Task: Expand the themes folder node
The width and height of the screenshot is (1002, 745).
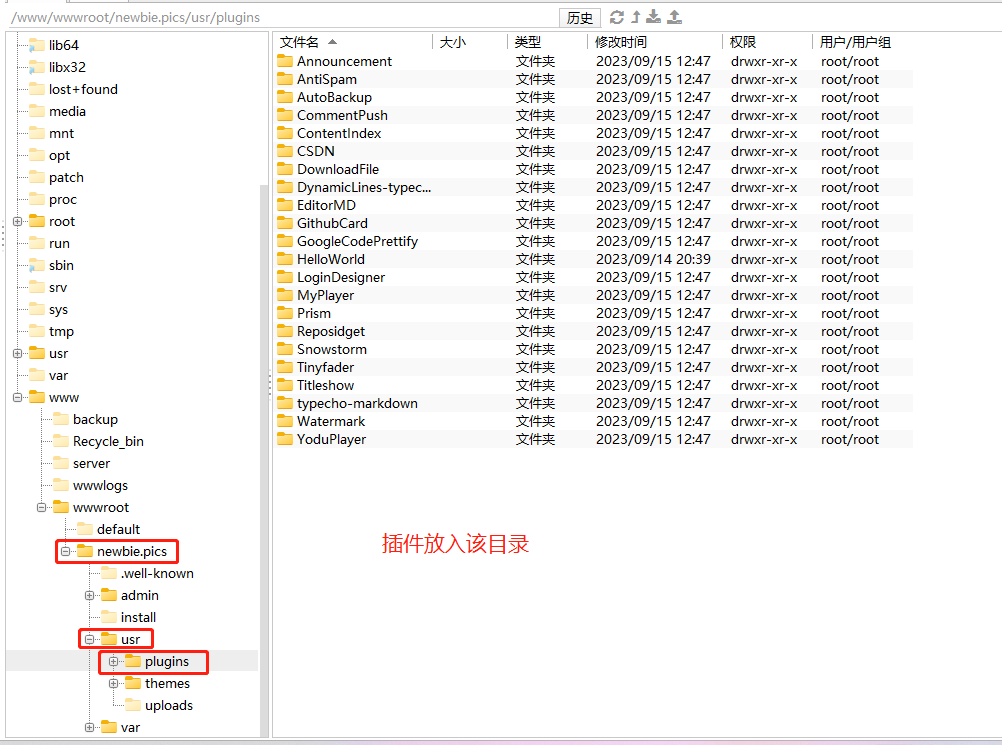Action: [x=113, y=684]
